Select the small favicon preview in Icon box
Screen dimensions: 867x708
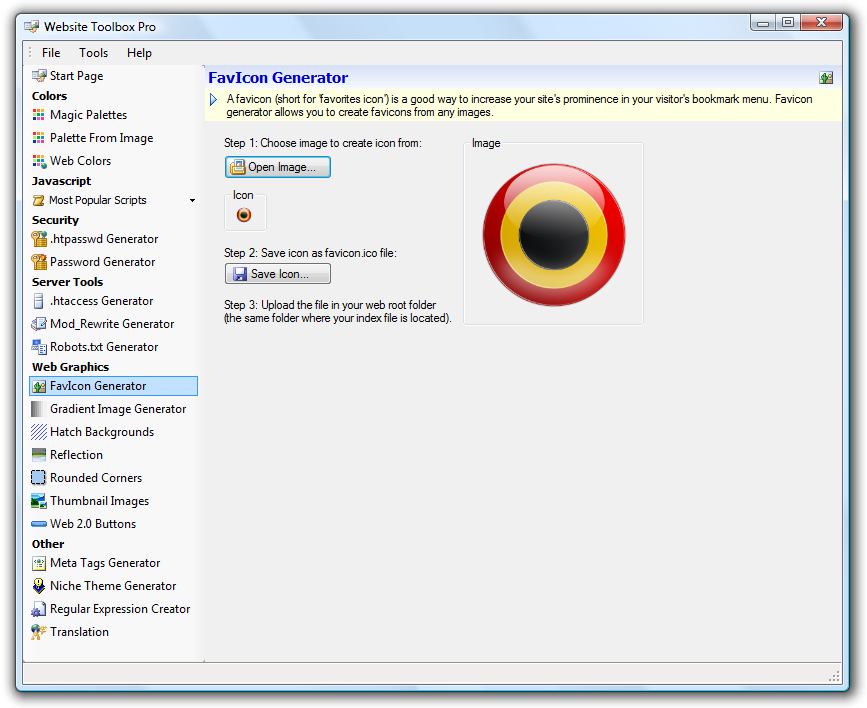tap(244, 215)
